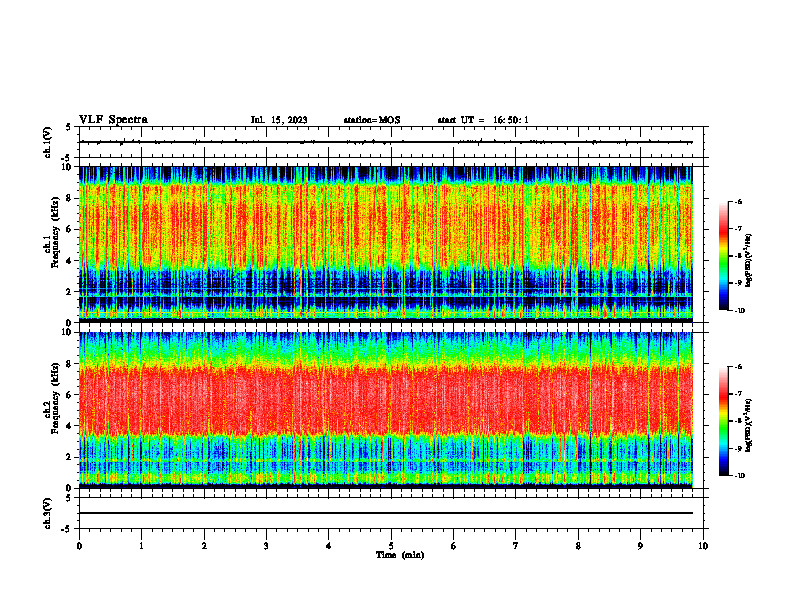Click the ch.1 voltage waveform trace

coord(385,142)
